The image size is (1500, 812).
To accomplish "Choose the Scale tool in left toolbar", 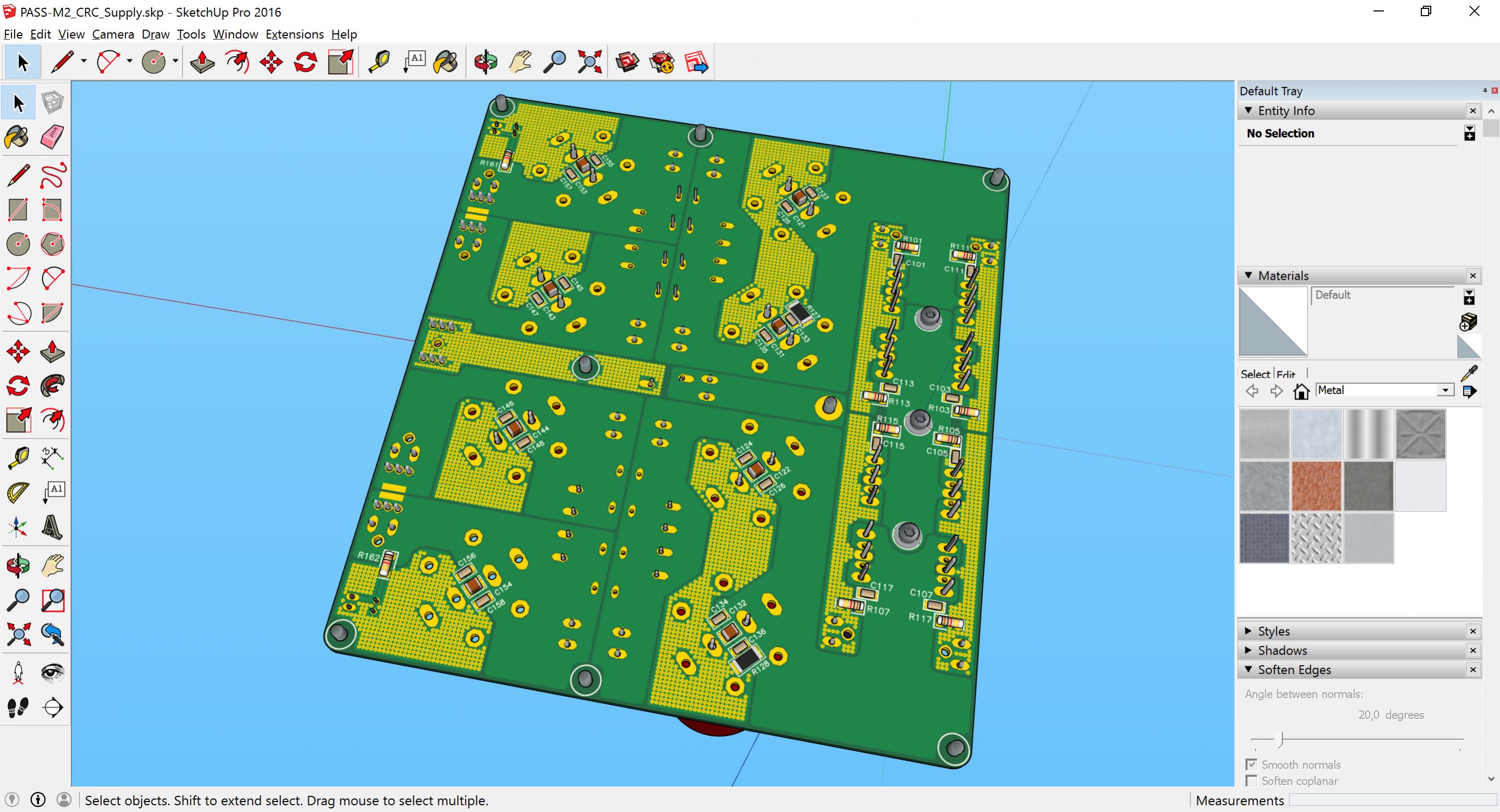I will click(x=18, y=420).
